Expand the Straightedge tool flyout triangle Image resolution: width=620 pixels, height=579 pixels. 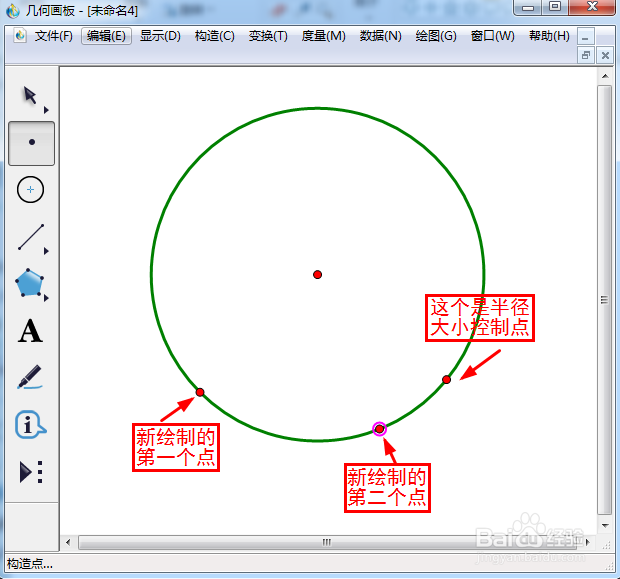point(46,251)
